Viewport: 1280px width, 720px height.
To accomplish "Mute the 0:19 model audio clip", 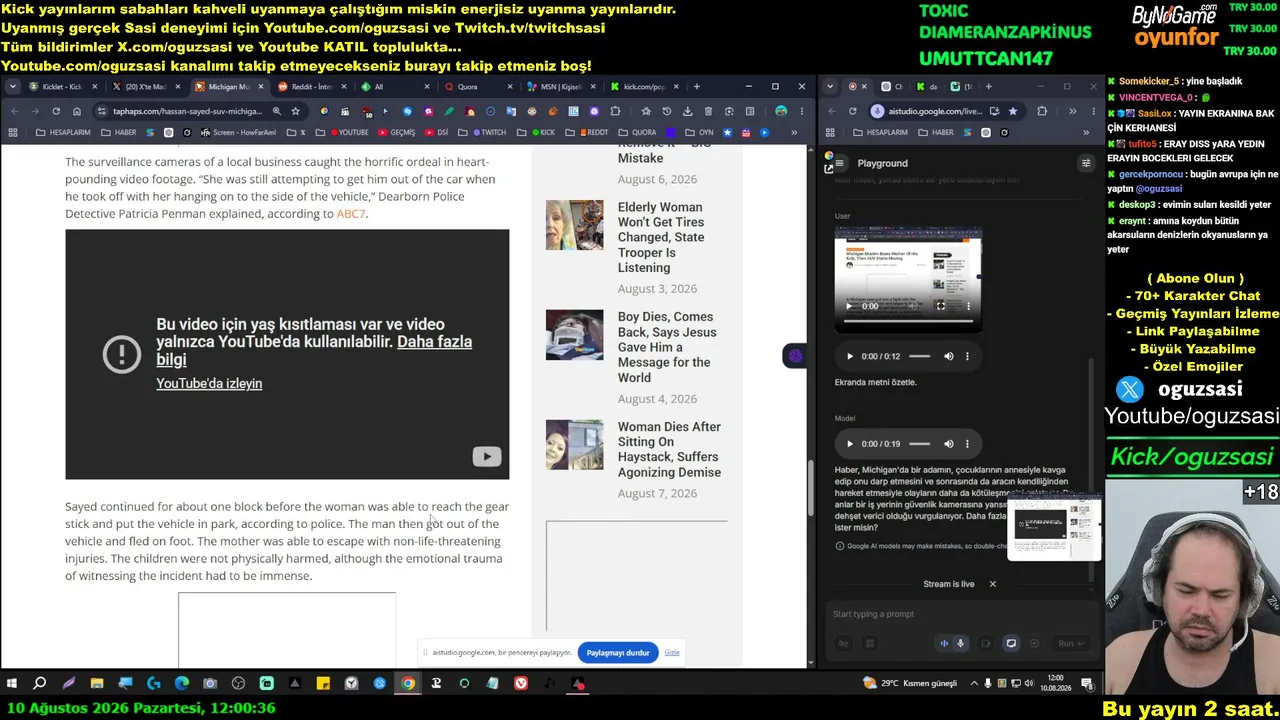I will pos(949,444).
